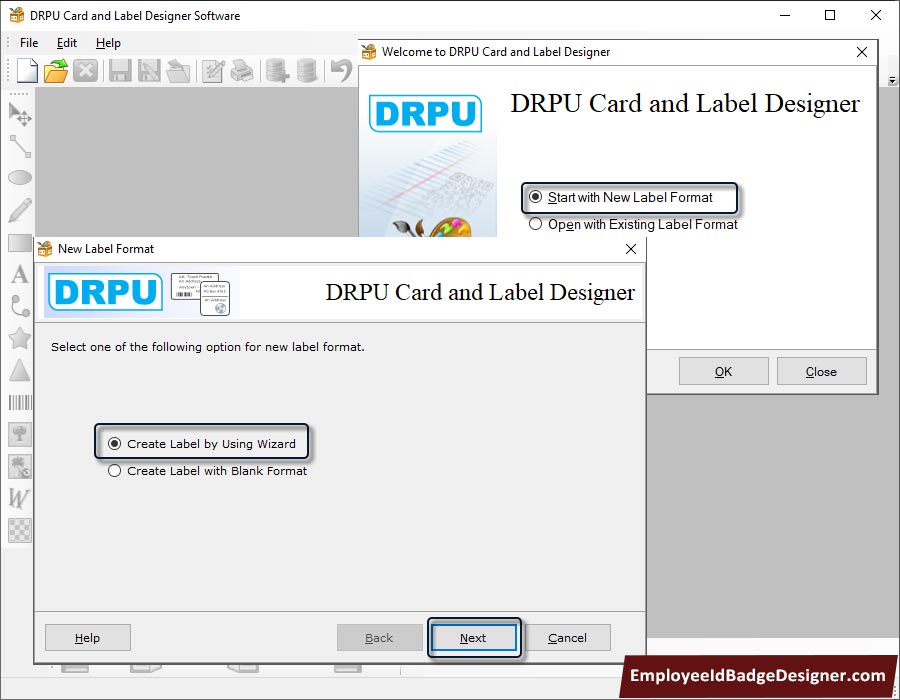Open a file via the folder icon

[56, 71]
